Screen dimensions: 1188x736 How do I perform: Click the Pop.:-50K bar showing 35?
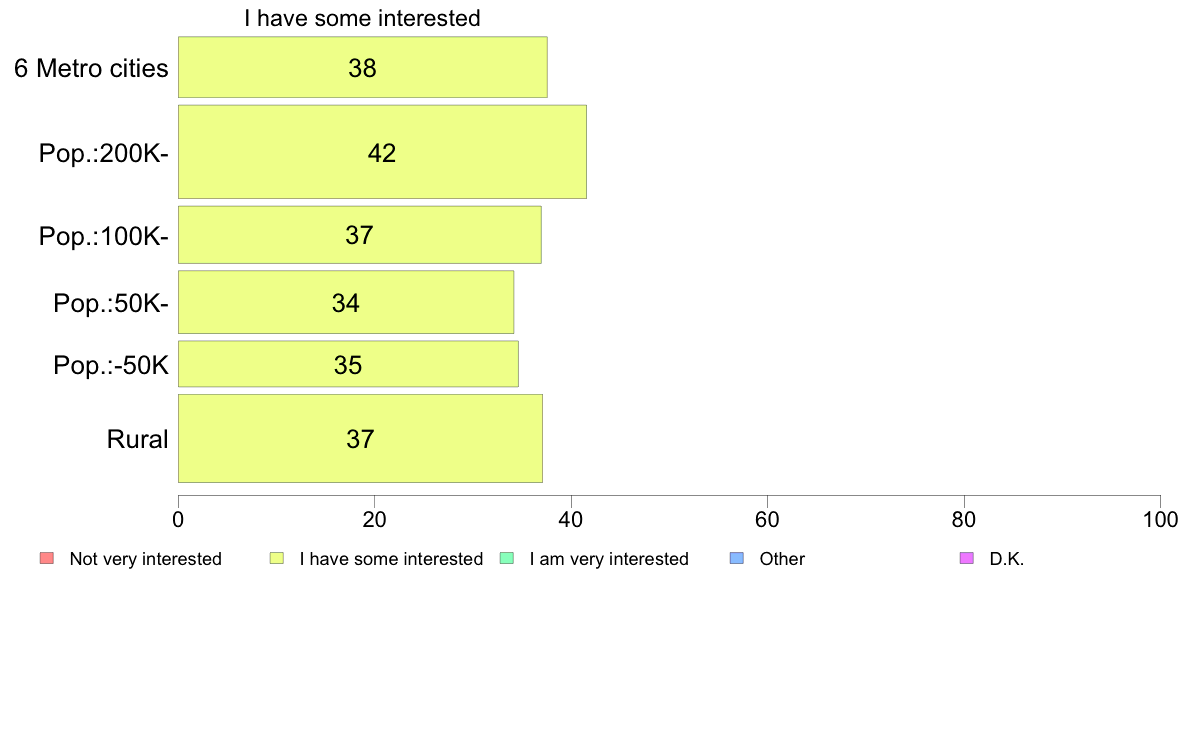coord(349,365)
